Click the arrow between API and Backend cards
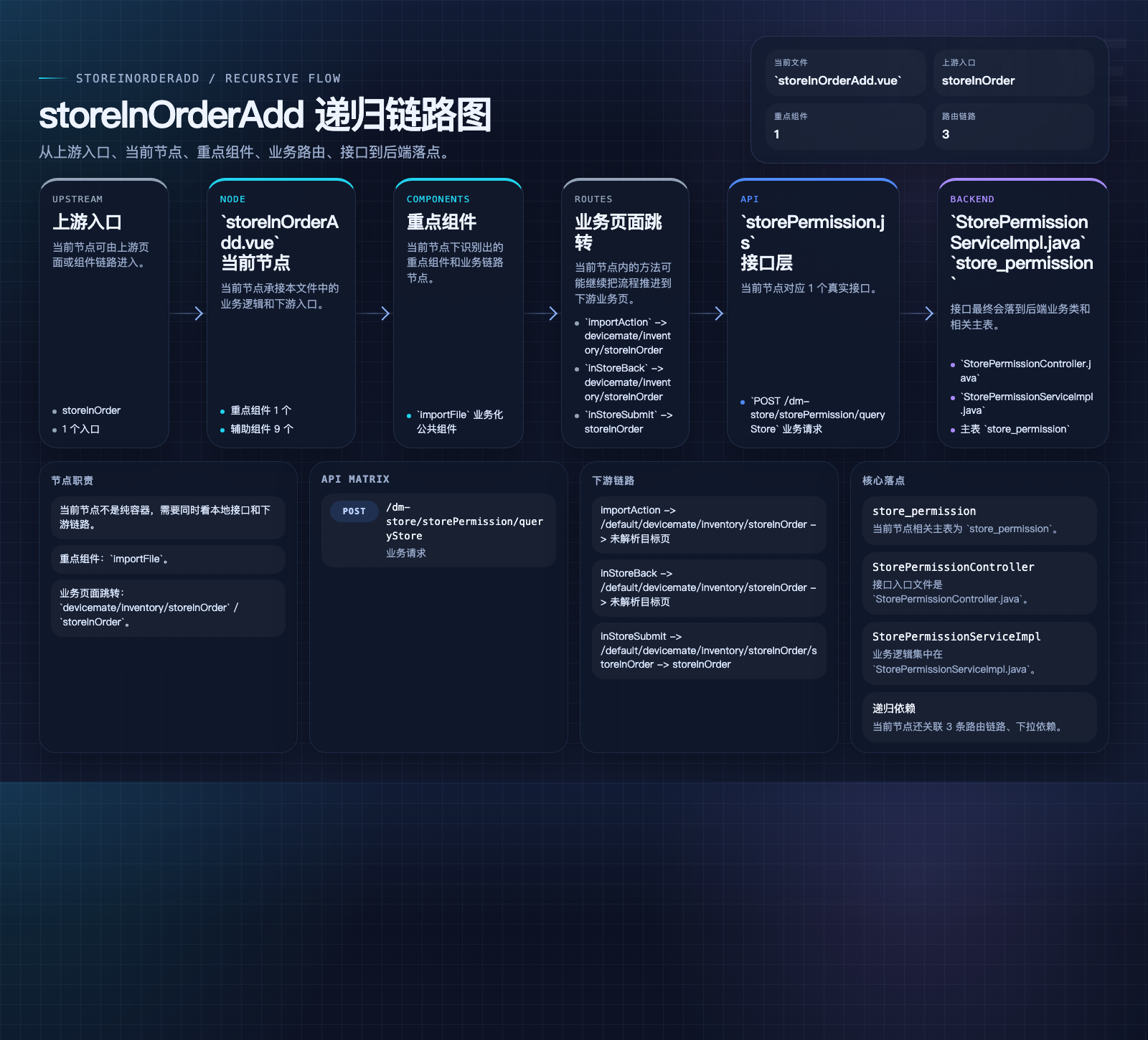 coord(918,313)
